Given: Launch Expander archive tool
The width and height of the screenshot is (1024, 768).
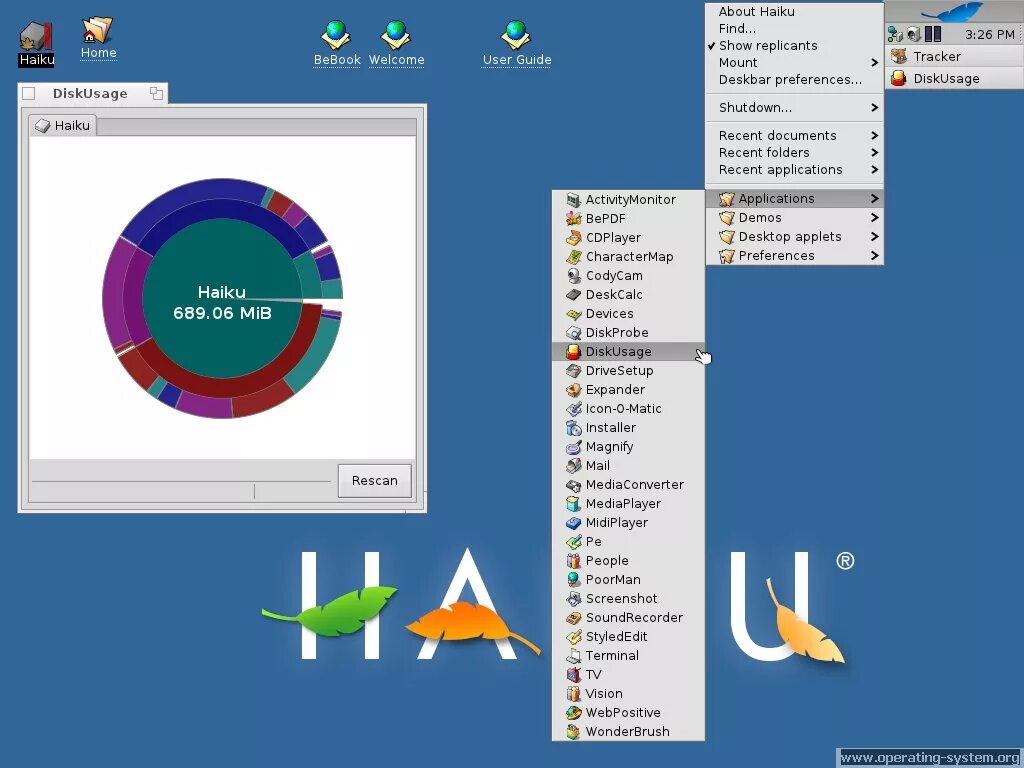Looking at the screenshot, I should click(628, 389).
